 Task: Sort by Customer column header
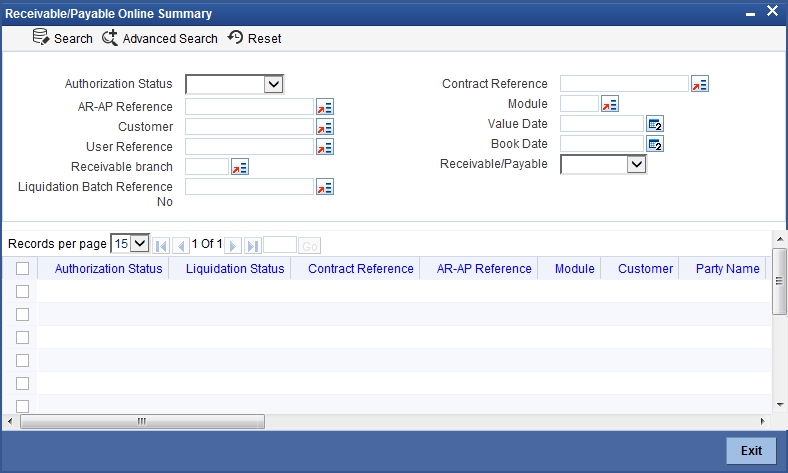[x=645, y=269]
